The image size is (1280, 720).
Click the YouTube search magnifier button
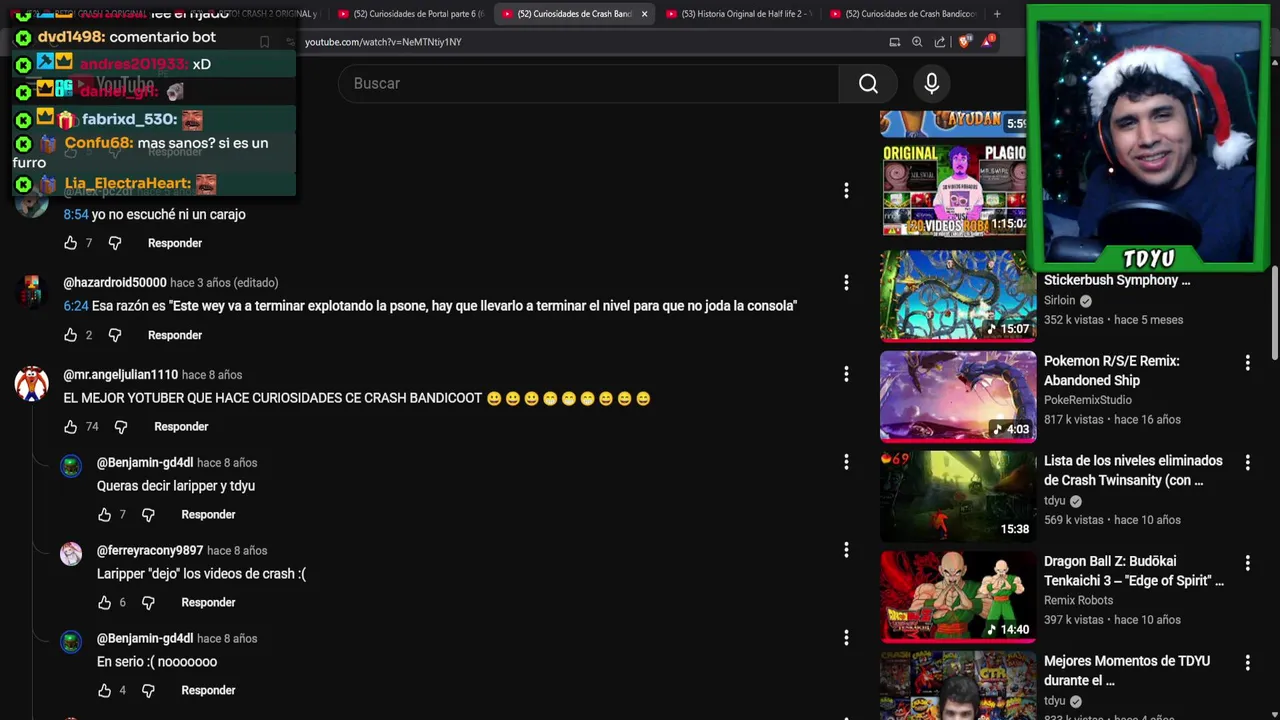pyautogui.click(x=868, y=84)
